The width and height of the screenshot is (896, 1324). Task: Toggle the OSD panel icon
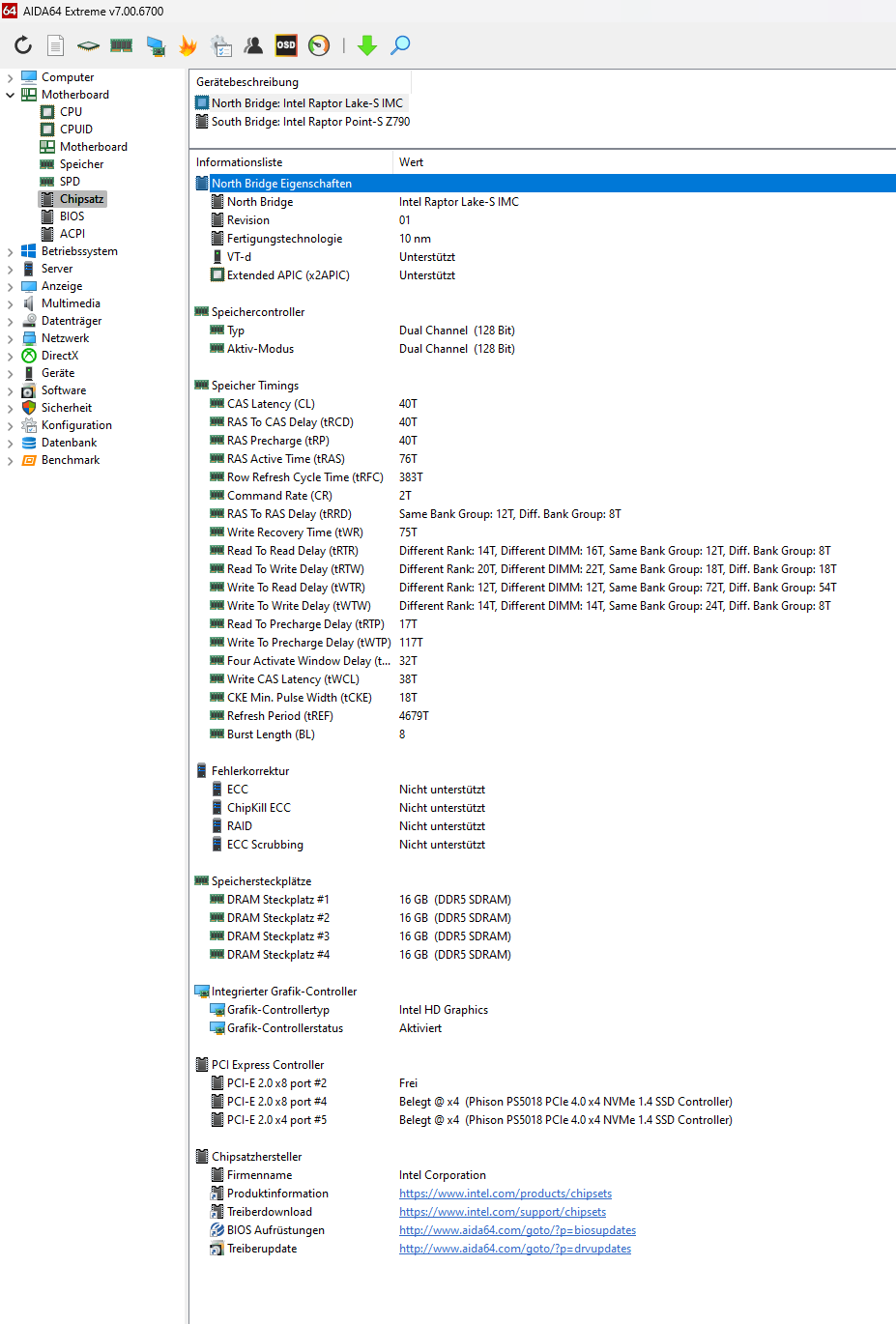coord(286,44)
